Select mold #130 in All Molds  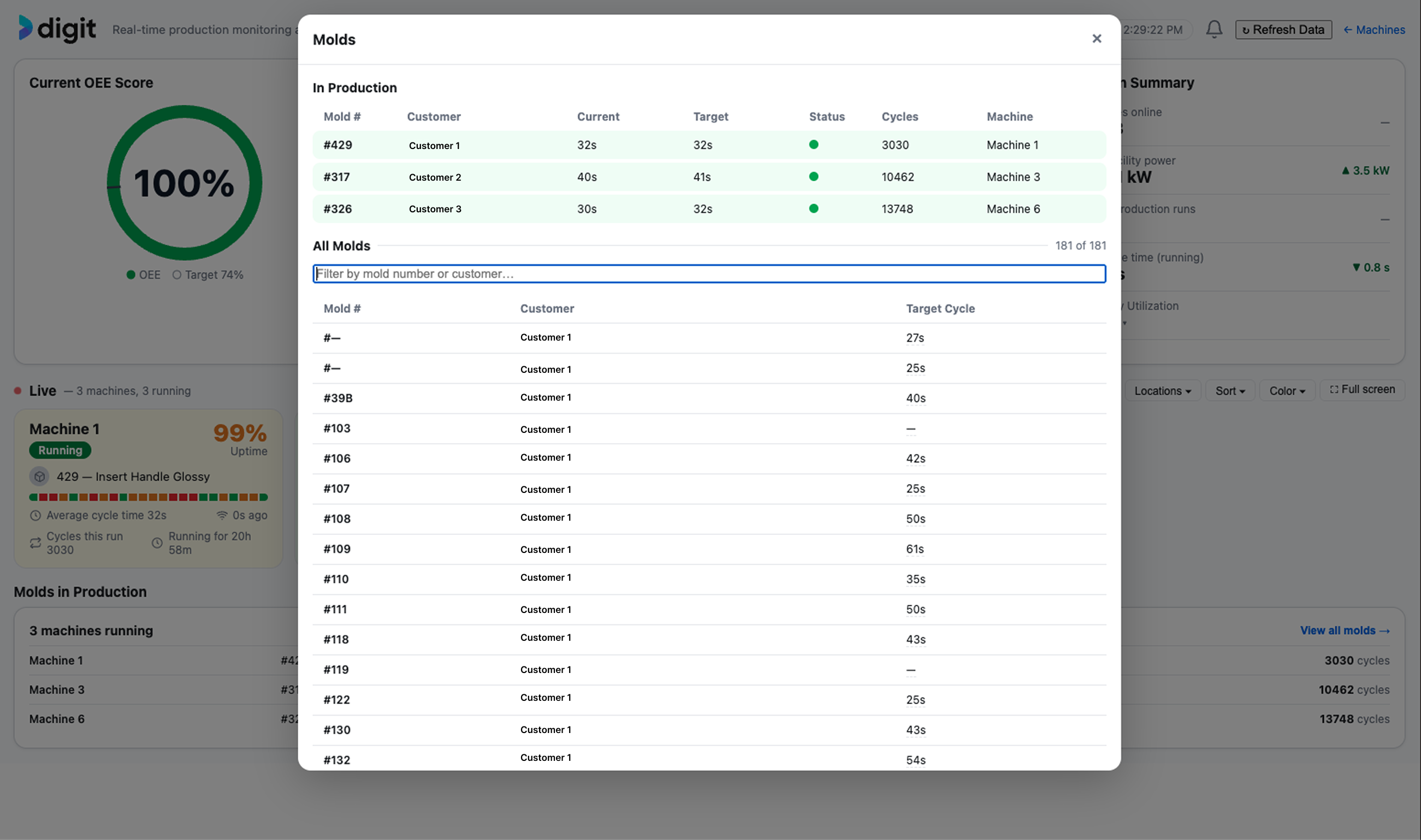coord(709,730)
